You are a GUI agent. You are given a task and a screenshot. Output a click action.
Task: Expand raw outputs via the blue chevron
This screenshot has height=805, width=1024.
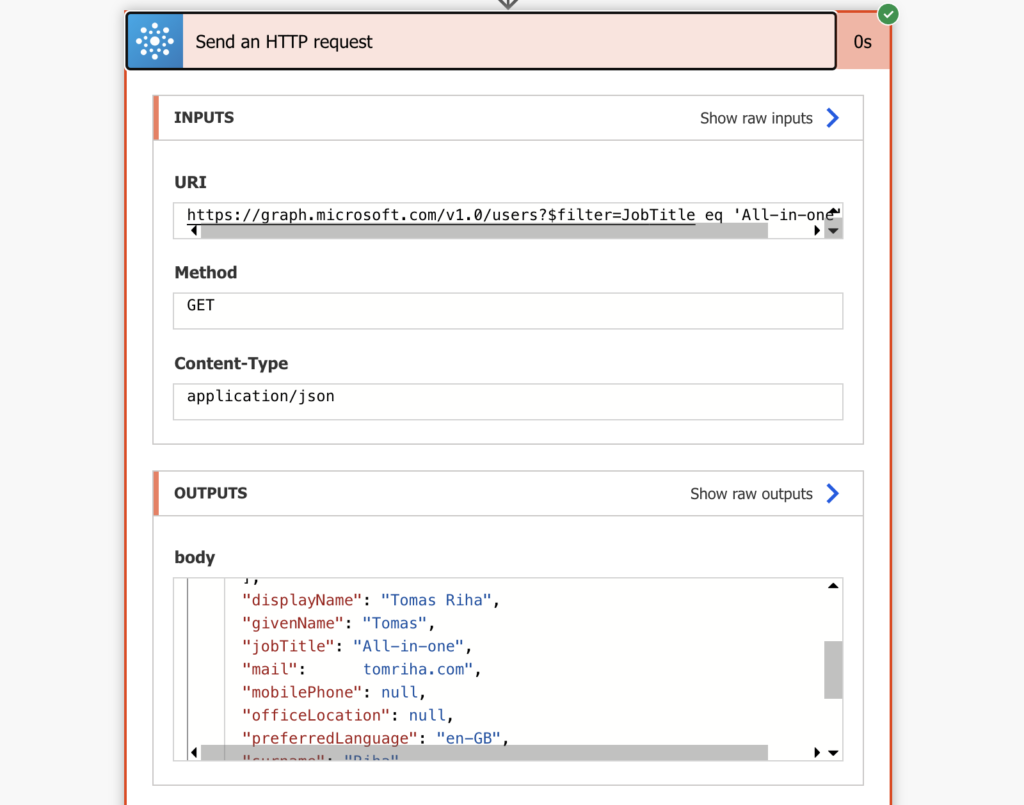pos(833,494)
